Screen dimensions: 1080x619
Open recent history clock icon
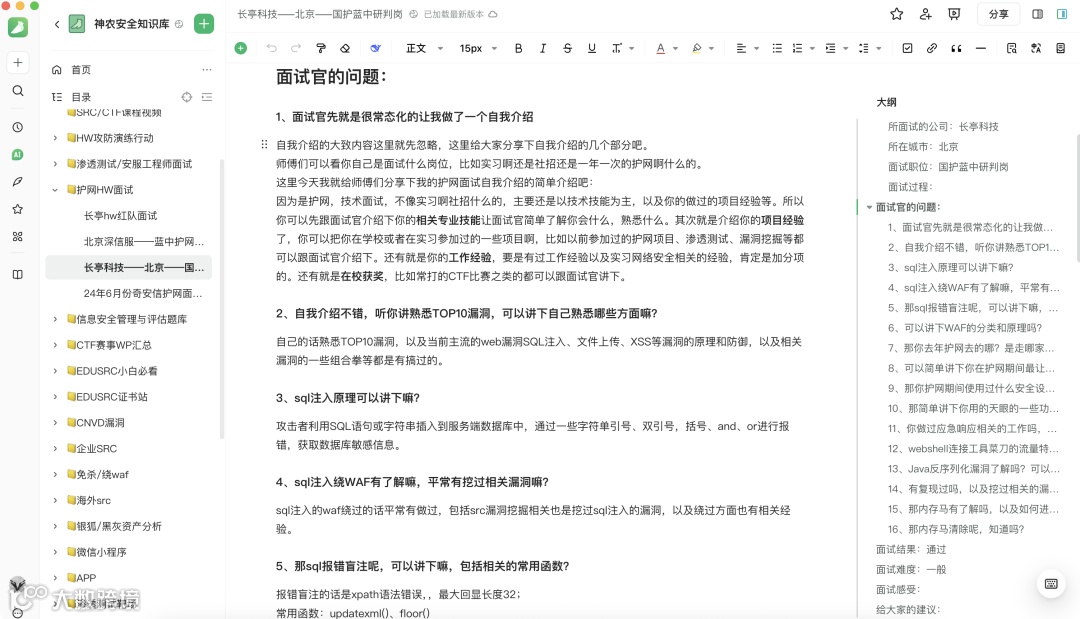coord(18,127)
